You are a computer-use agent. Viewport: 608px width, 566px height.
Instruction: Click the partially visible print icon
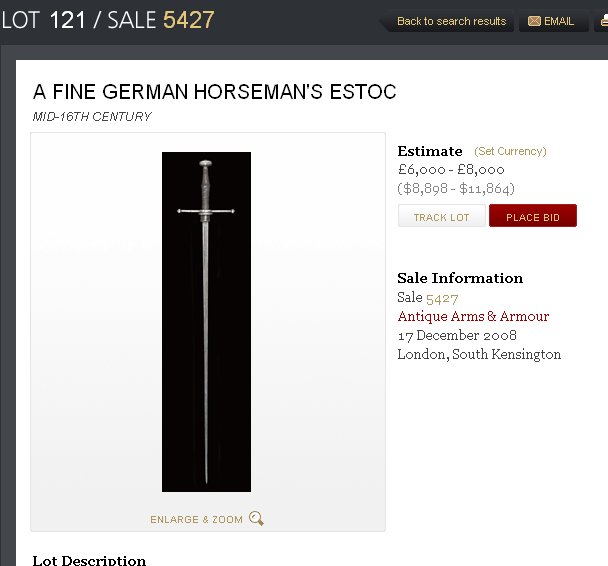pos(604,21)
